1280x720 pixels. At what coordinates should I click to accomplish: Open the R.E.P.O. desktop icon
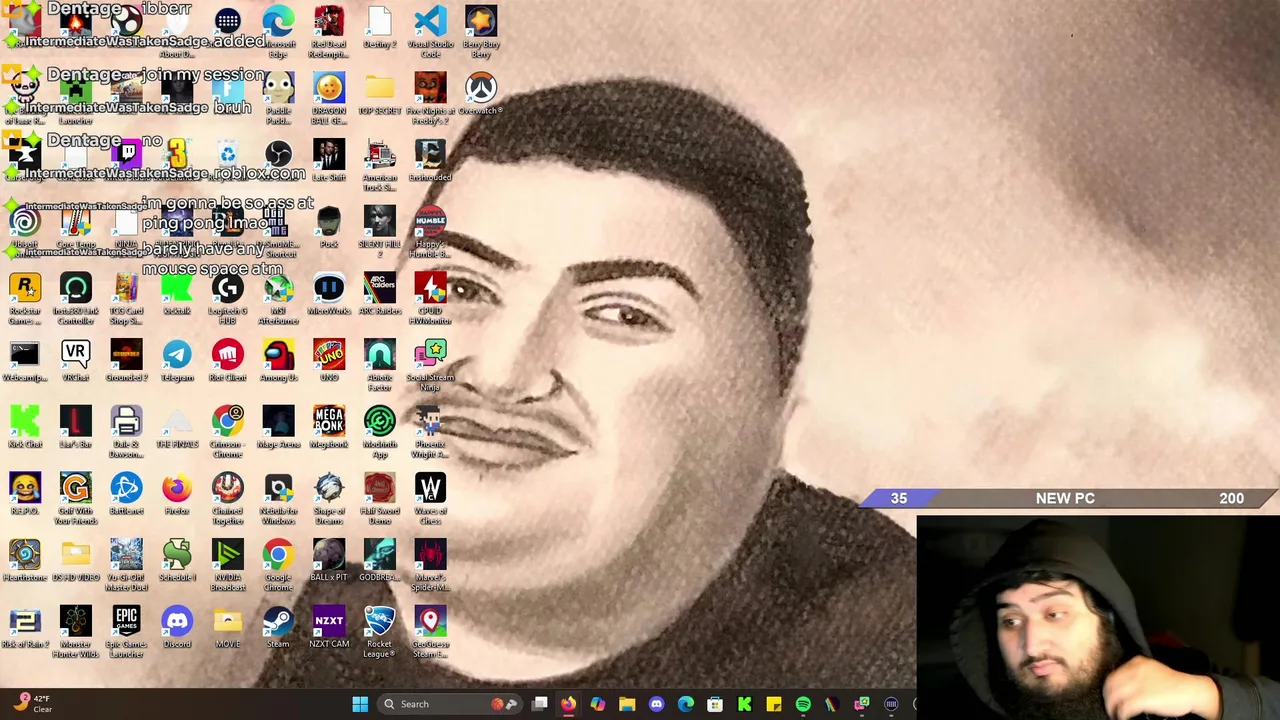25,489
